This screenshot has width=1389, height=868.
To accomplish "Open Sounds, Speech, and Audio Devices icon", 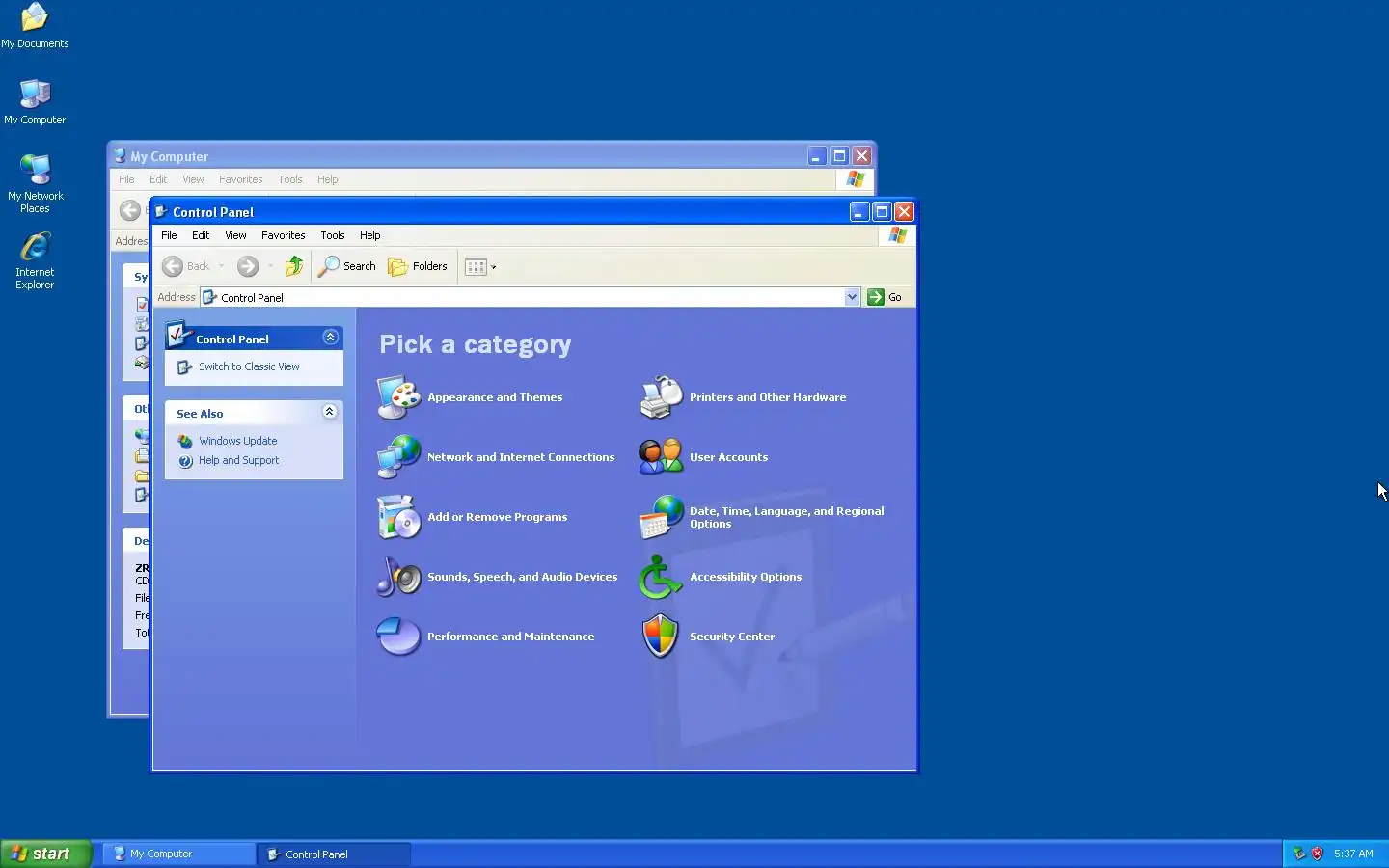I will [398, 577].
